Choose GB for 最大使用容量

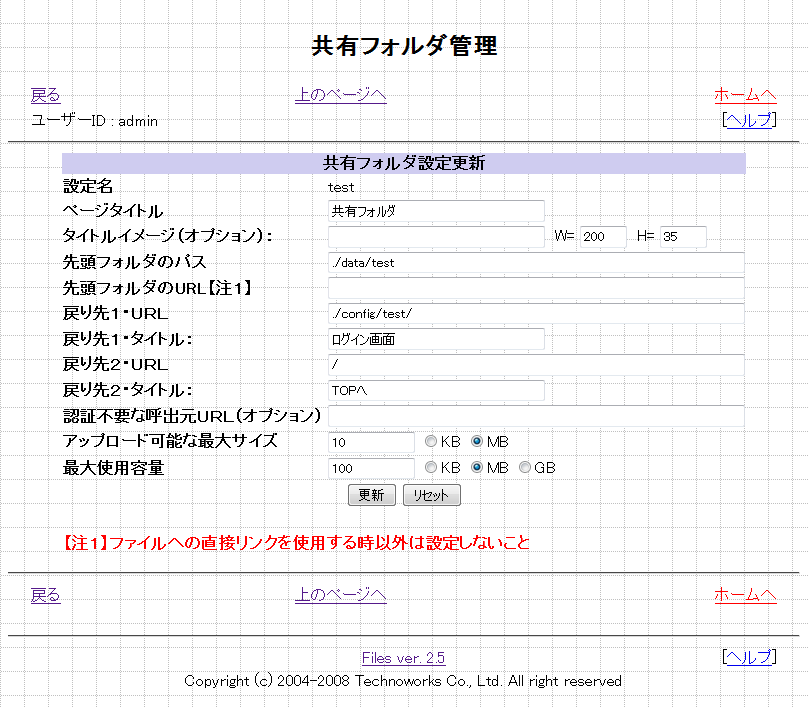pyautogui.click(x=525, y=468)
